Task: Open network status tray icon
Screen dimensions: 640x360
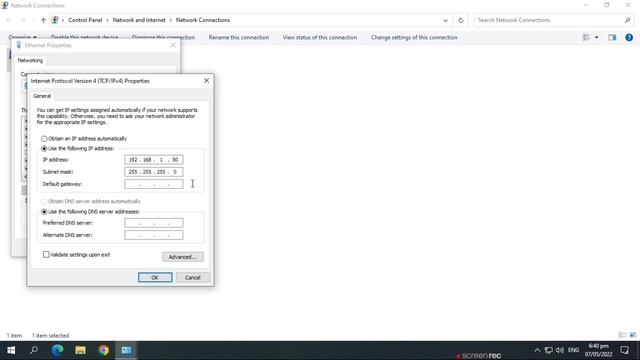Action: 549,350
